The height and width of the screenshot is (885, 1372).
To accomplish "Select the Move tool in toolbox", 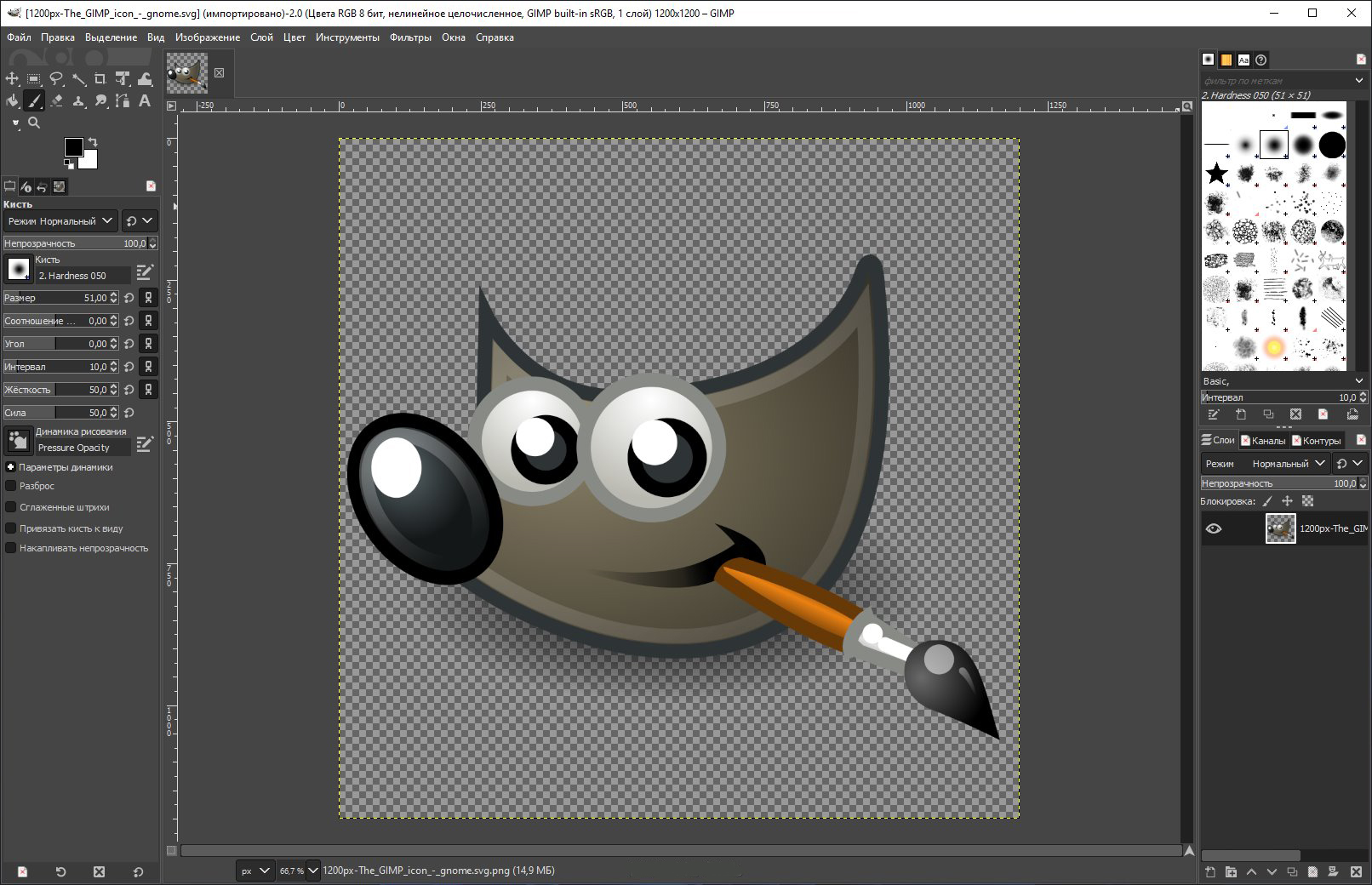I will [x=12, y=79].
